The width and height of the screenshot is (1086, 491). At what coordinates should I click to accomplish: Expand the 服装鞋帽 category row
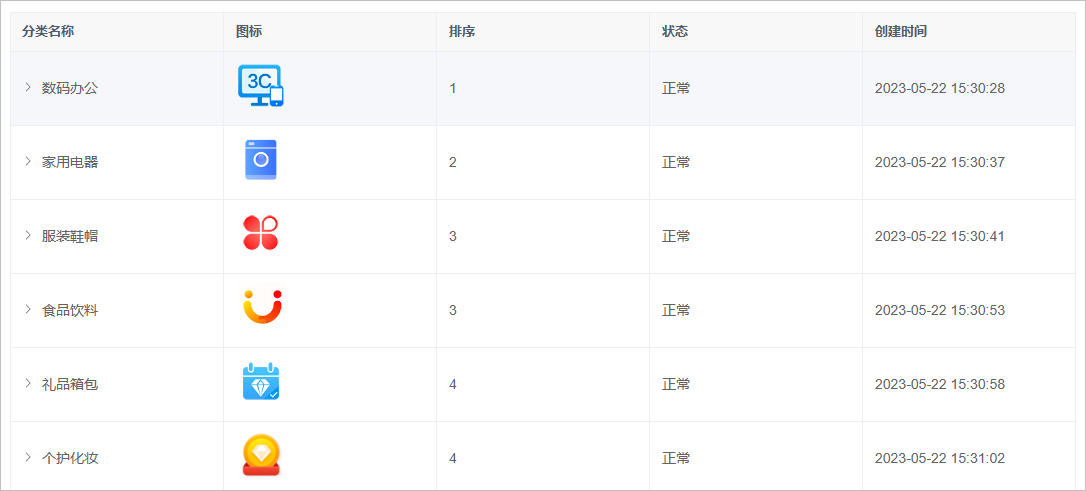click(x=28, y=235)
